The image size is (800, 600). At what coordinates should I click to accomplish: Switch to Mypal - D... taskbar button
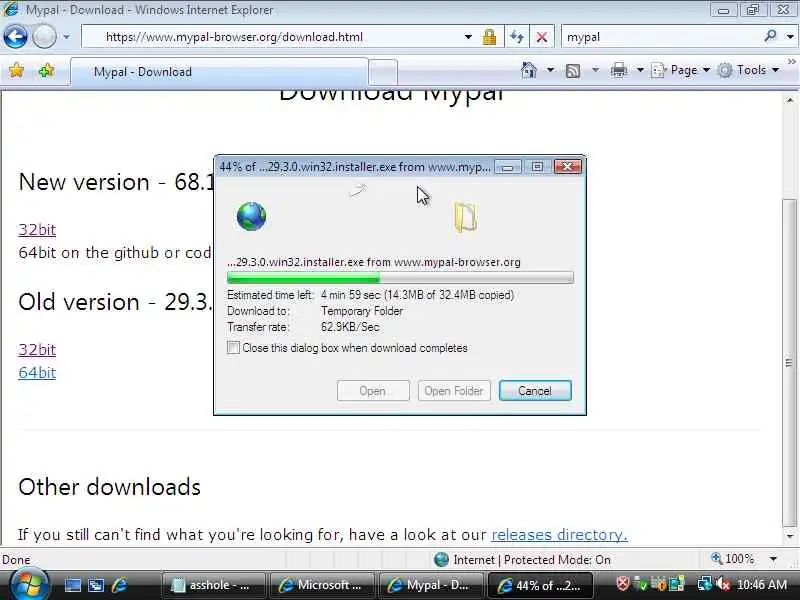tap(430, 586)
